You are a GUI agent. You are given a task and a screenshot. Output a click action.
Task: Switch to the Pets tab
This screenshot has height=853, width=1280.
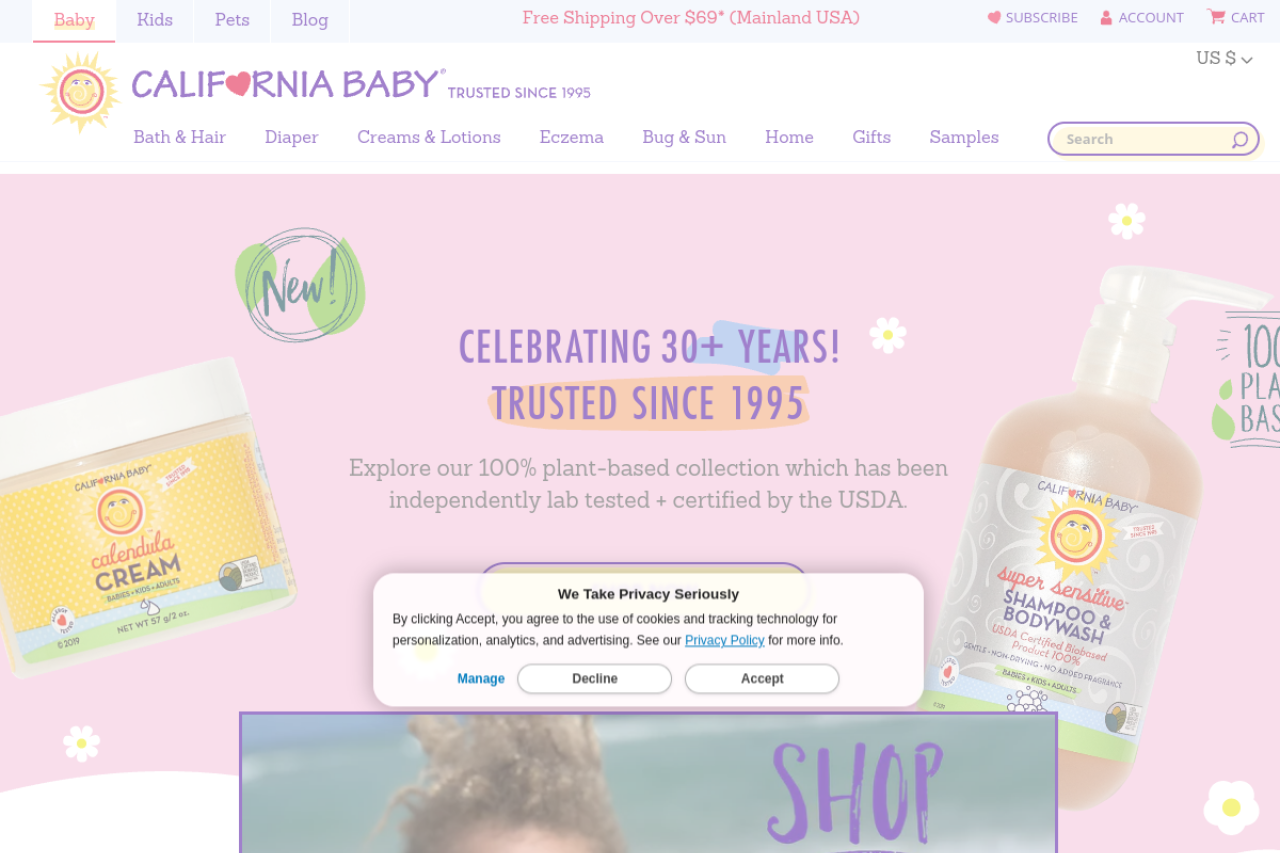232,20
